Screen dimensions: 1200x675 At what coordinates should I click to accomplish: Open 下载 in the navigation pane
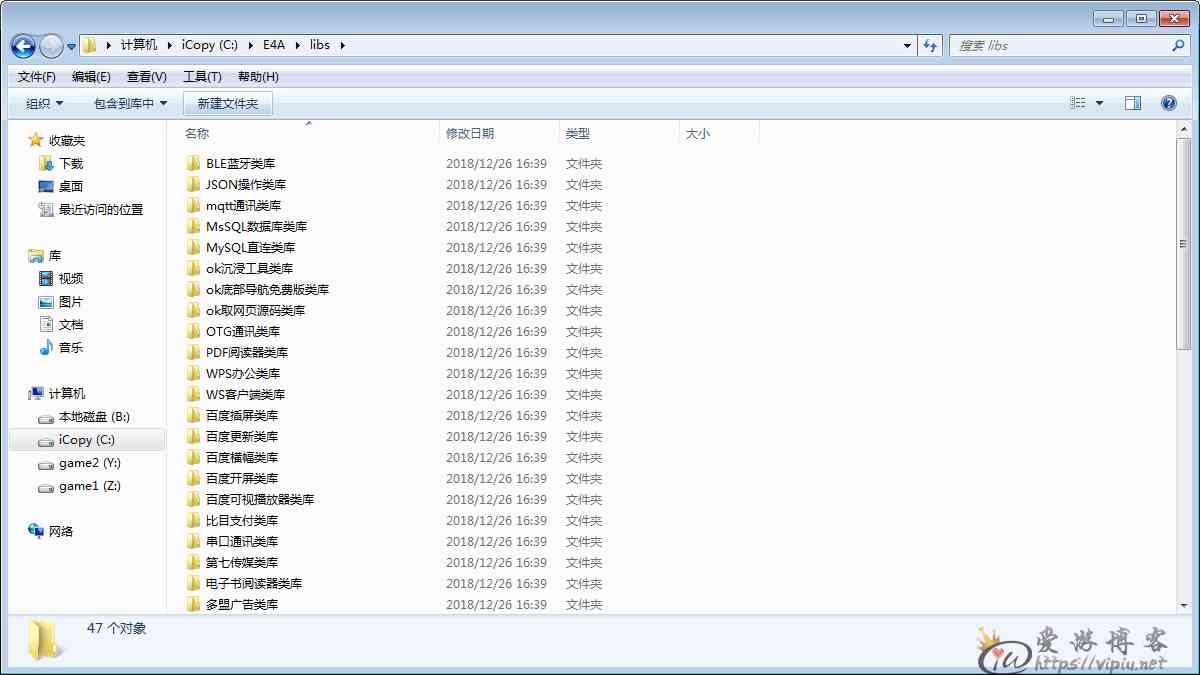click(71, 163)
